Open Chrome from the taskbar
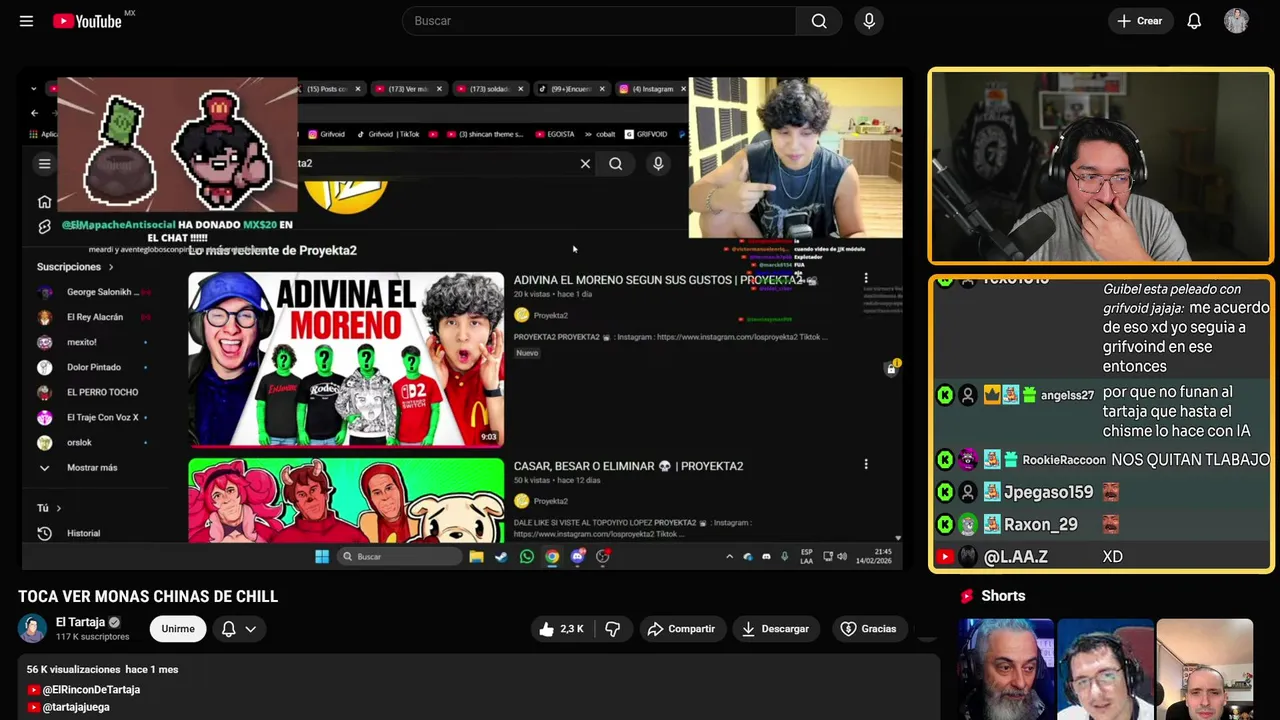 [552, 557]
